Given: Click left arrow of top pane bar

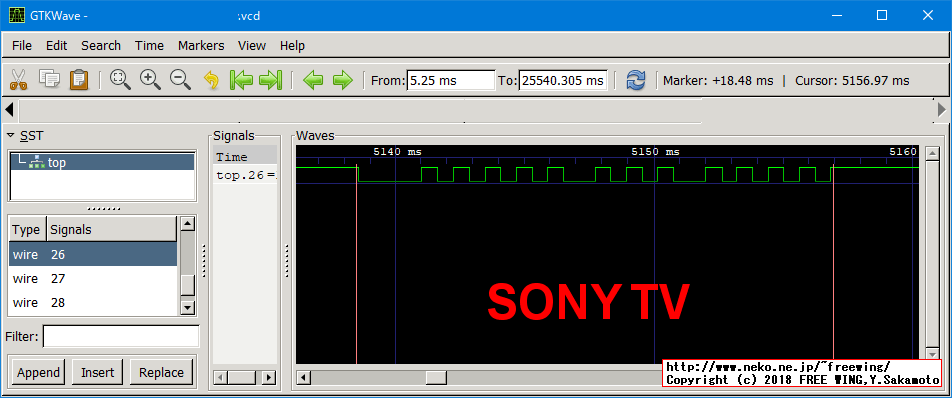Looking at the screenshot, I should coord(9,110).
